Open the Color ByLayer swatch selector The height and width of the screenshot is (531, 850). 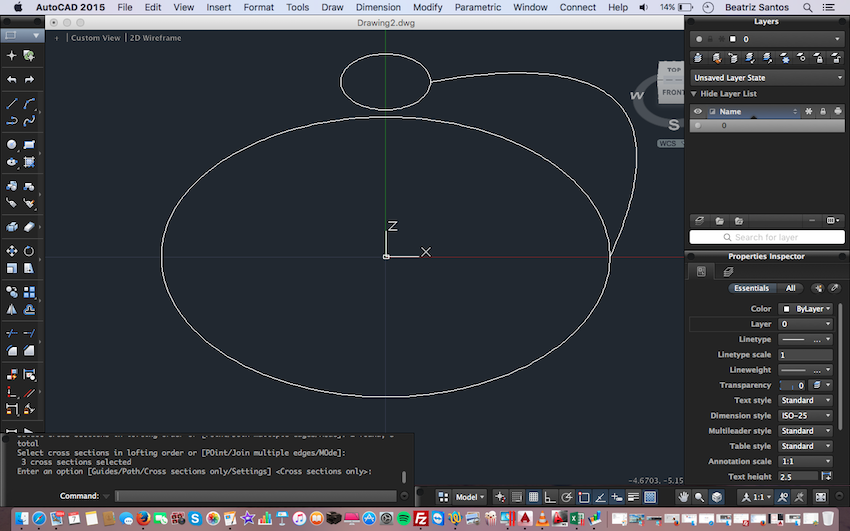click(x=806, y=309)
